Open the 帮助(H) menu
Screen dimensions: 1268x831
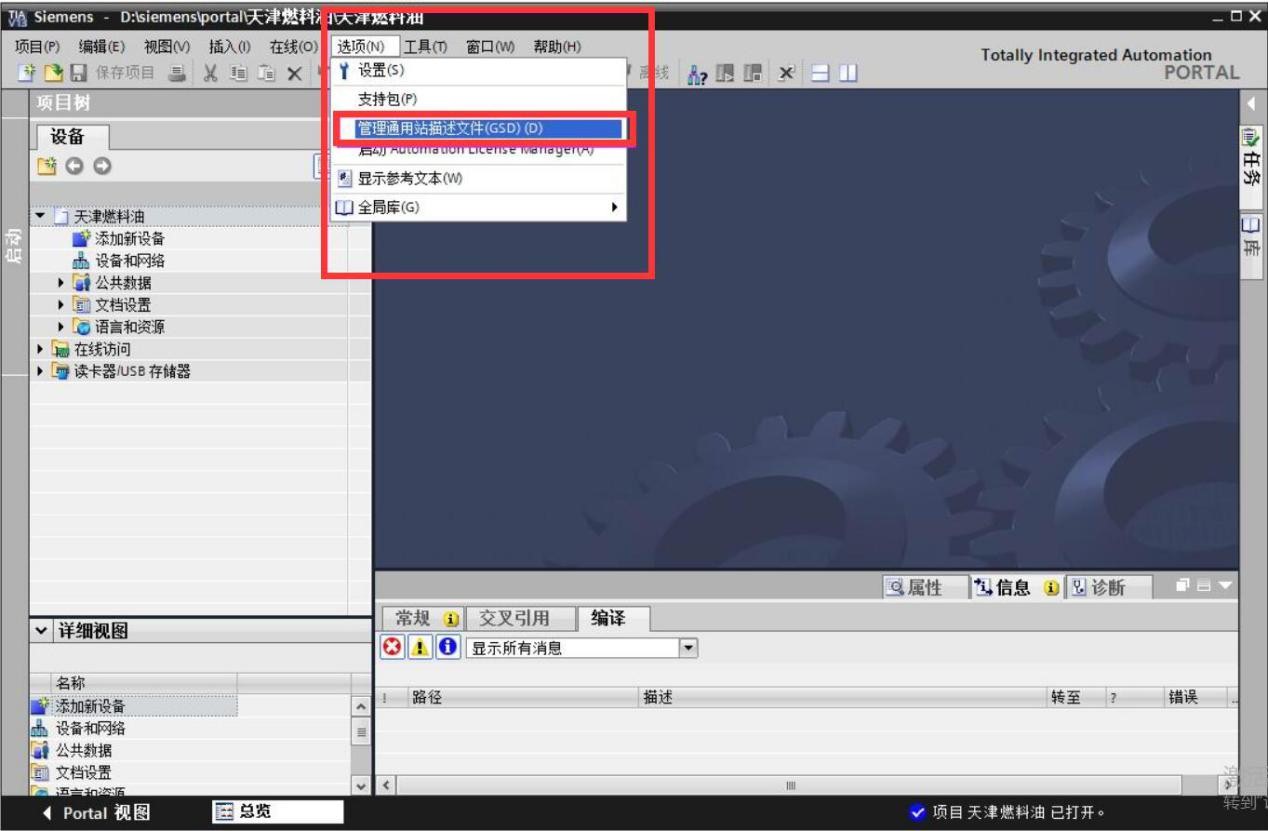coord(557,47)
